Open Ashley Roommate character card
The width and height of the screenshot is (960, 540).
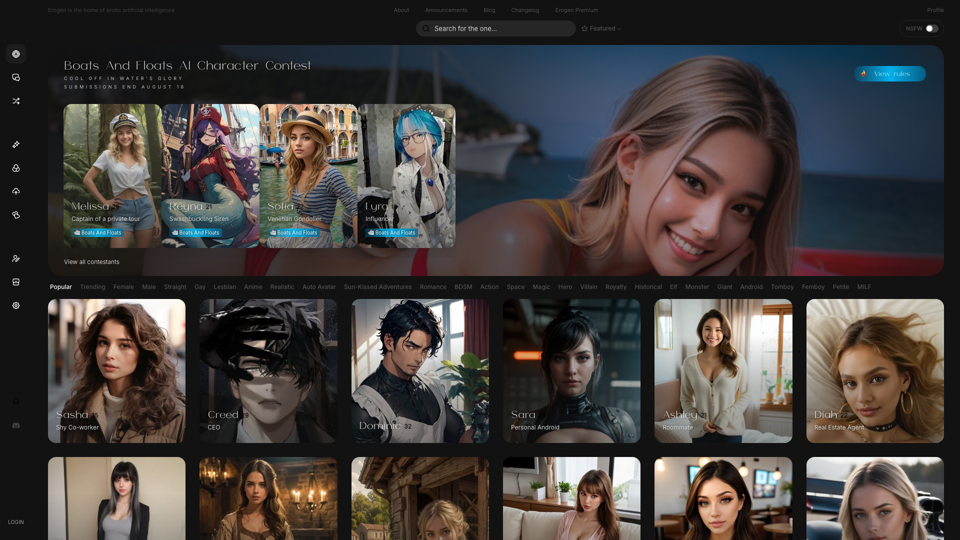[723, 370]
